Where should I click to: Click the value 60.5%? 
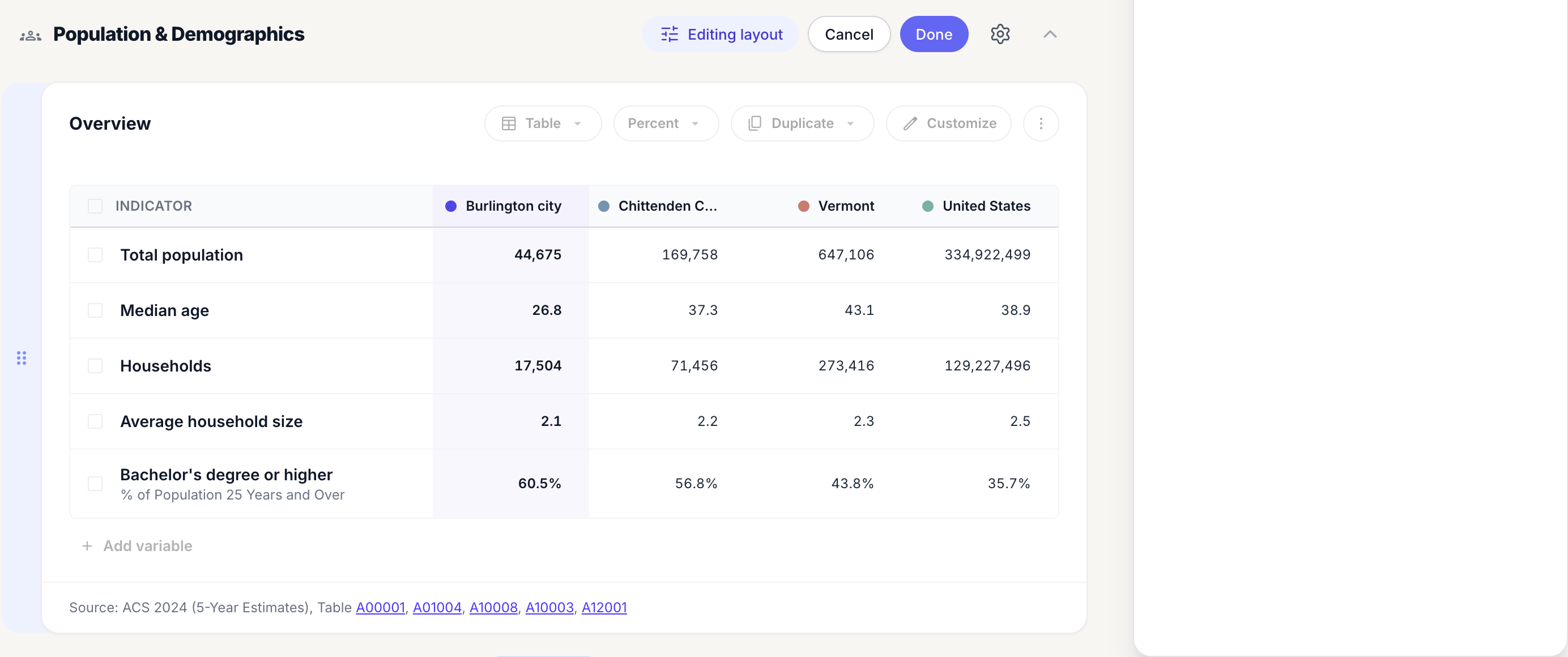click(x=539, y=484)
